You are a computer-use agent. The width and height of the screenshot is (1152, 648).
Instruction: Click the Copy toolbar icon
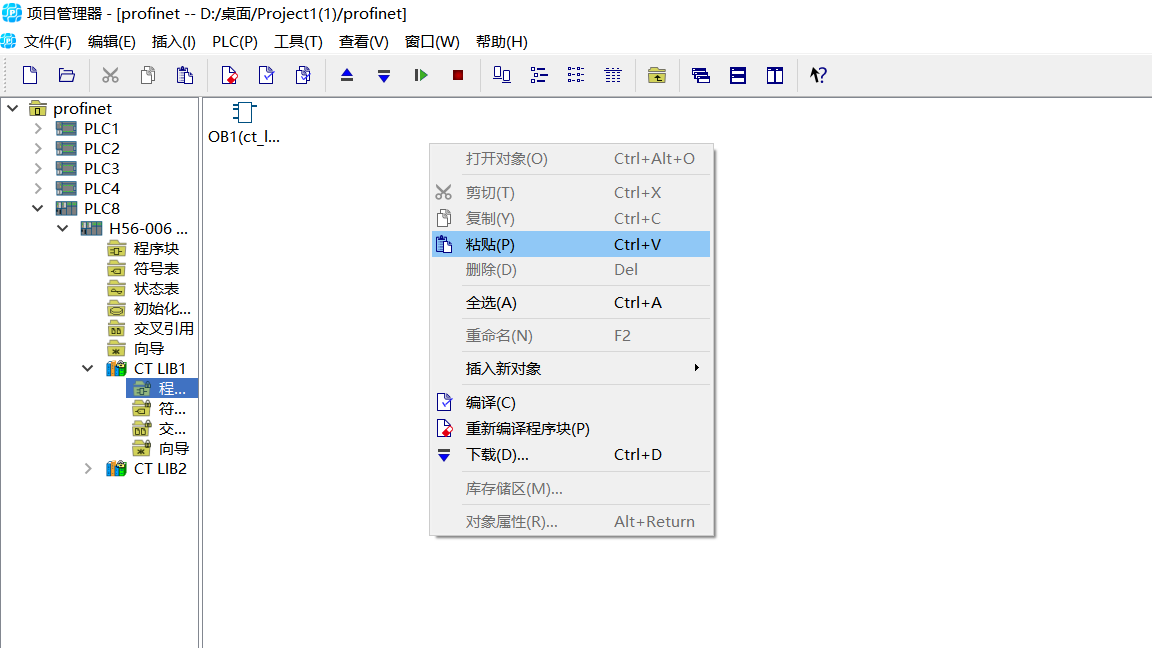148,75
